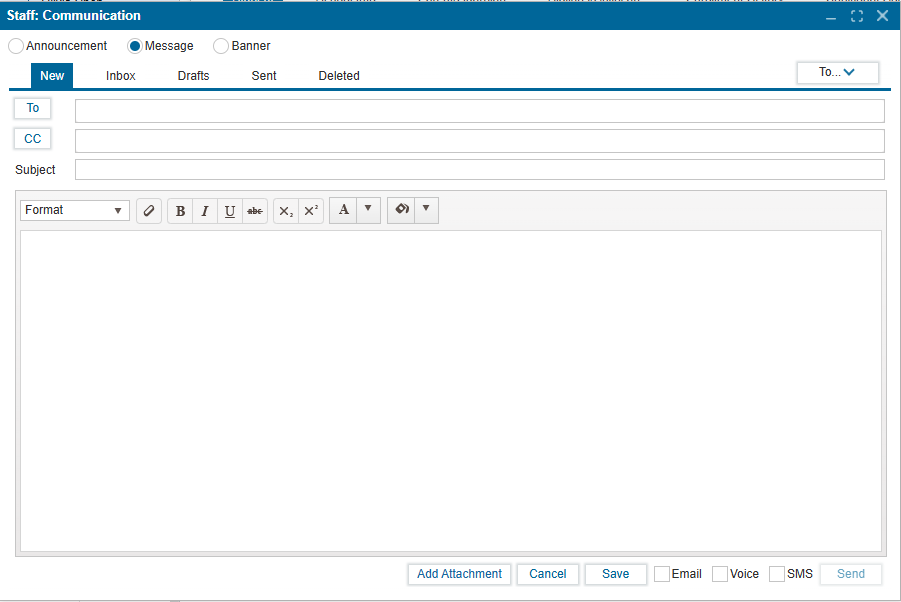Click the remove formatting eraser icon
Image resolution: width=901 pixels, height=602 pixels.
[149, 211]
